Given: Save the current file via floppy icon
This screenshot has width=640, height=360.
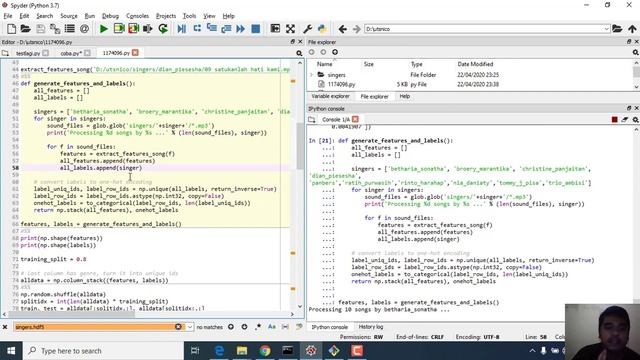Looking at the screenshot, I should coord(40,29).
